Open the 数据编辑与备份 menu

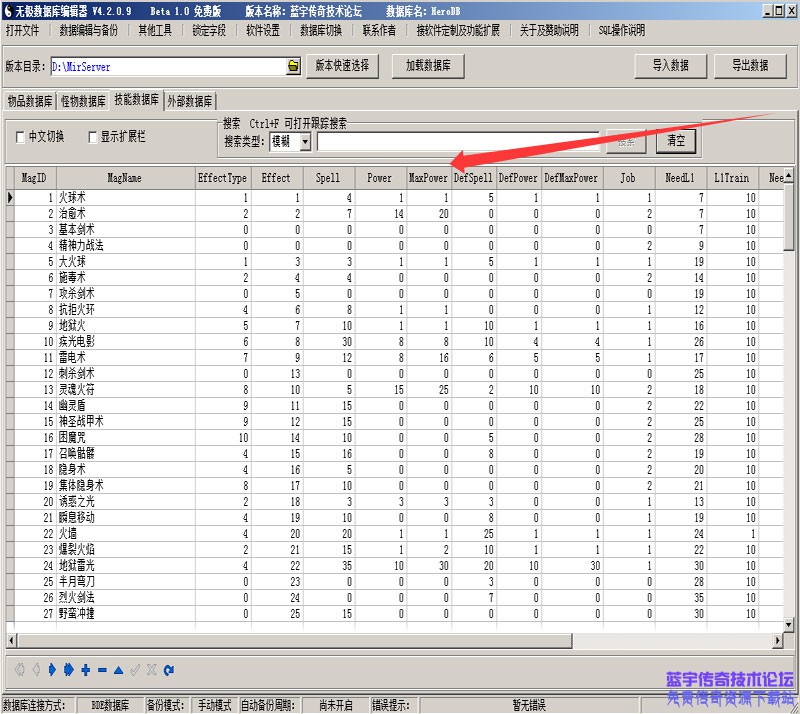(88, 30)
